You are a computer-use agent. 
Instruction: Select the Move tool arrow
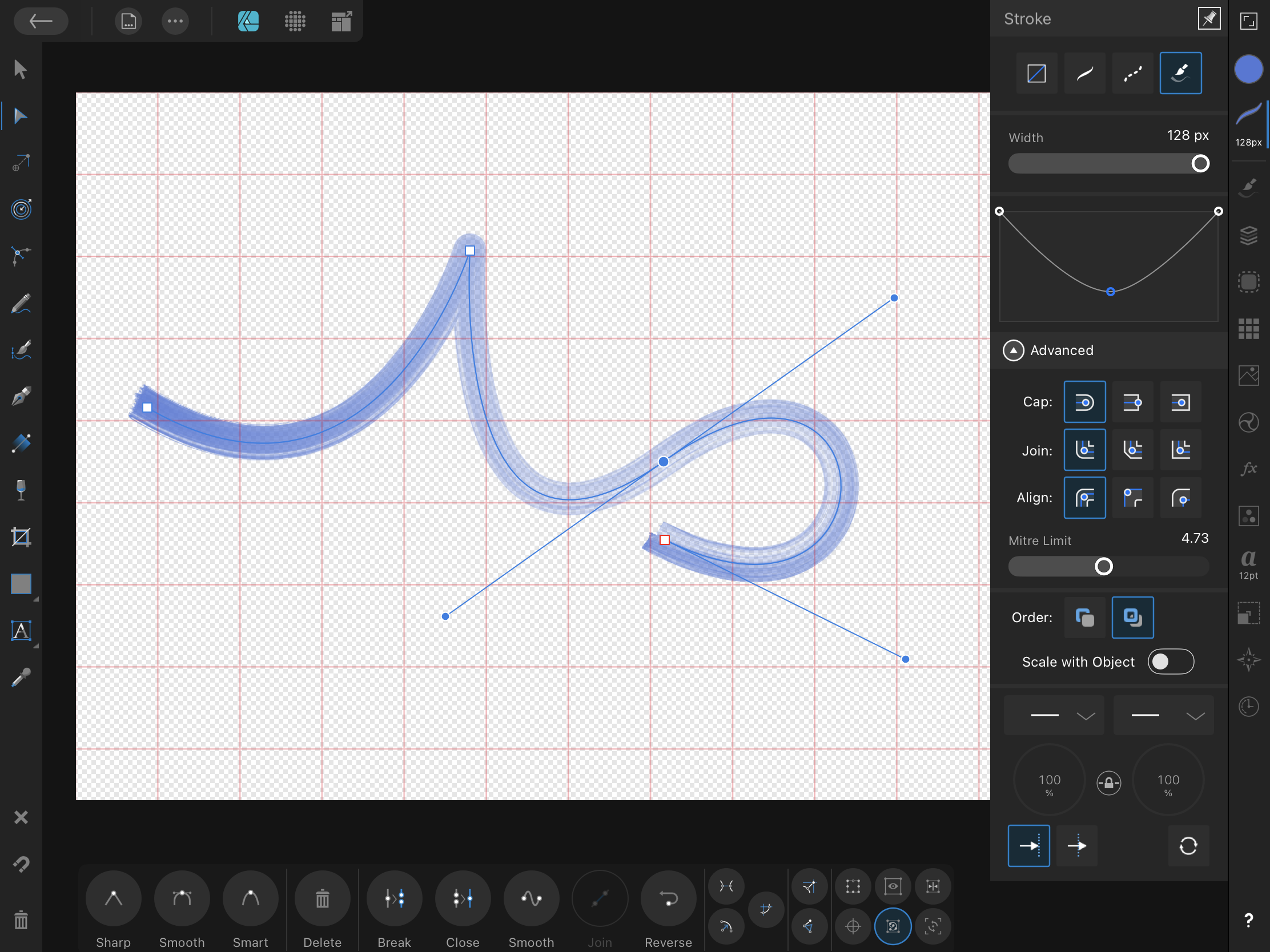21,70
